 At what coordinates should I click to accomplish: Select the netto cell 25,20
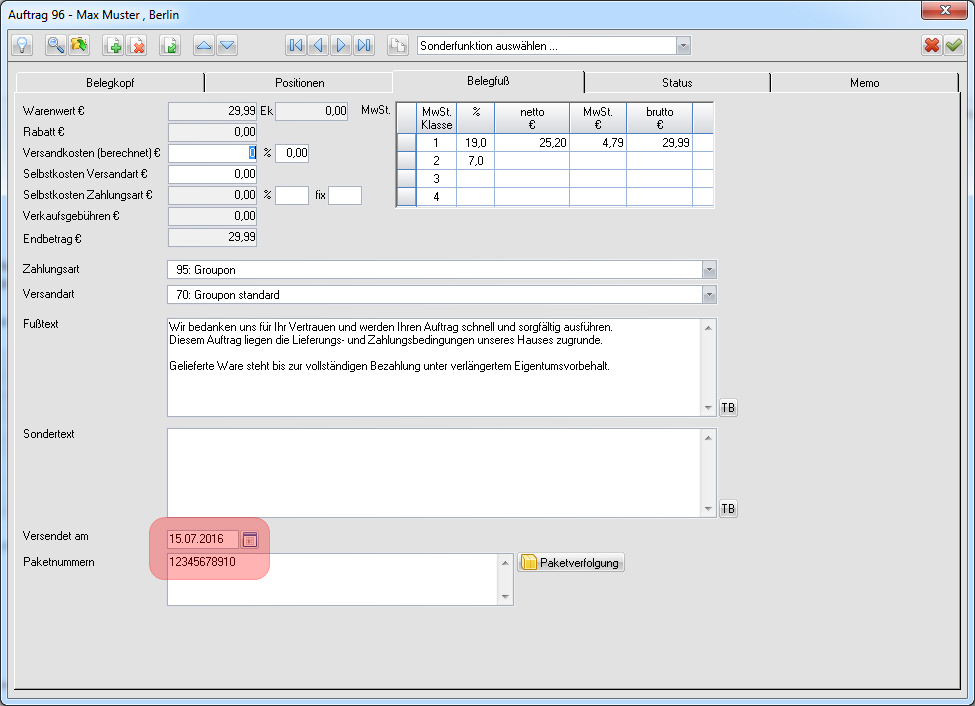coord(532,143)
